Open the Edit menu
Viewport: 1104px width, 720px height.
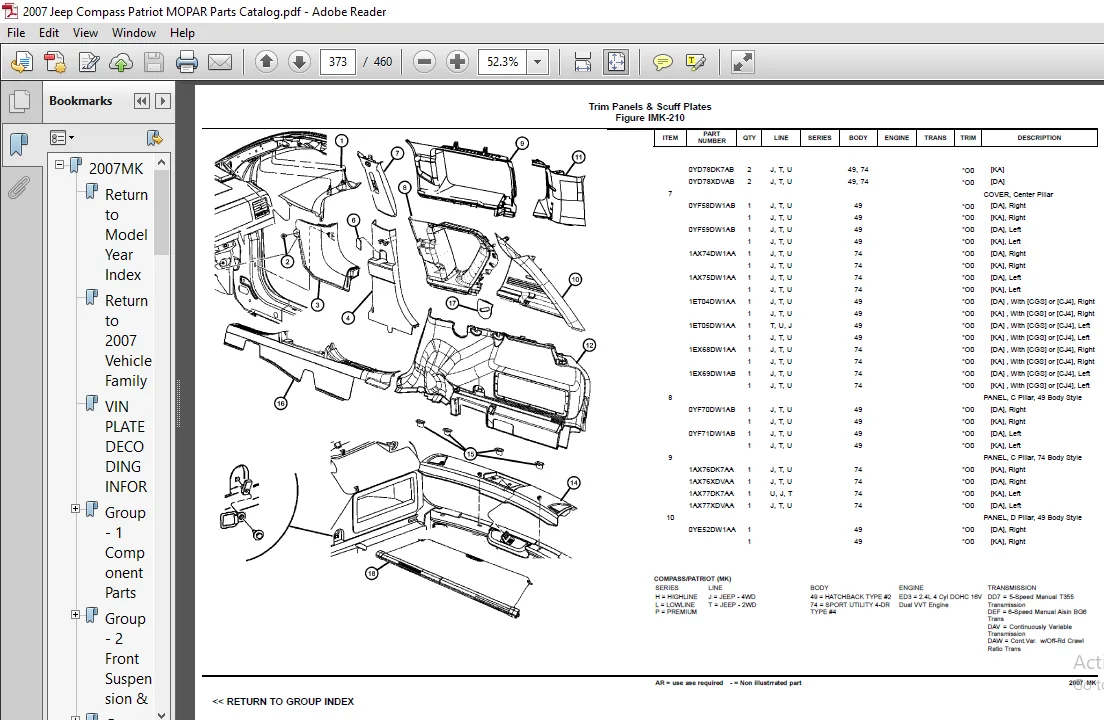pyautogui.click(x=49, y=33)
